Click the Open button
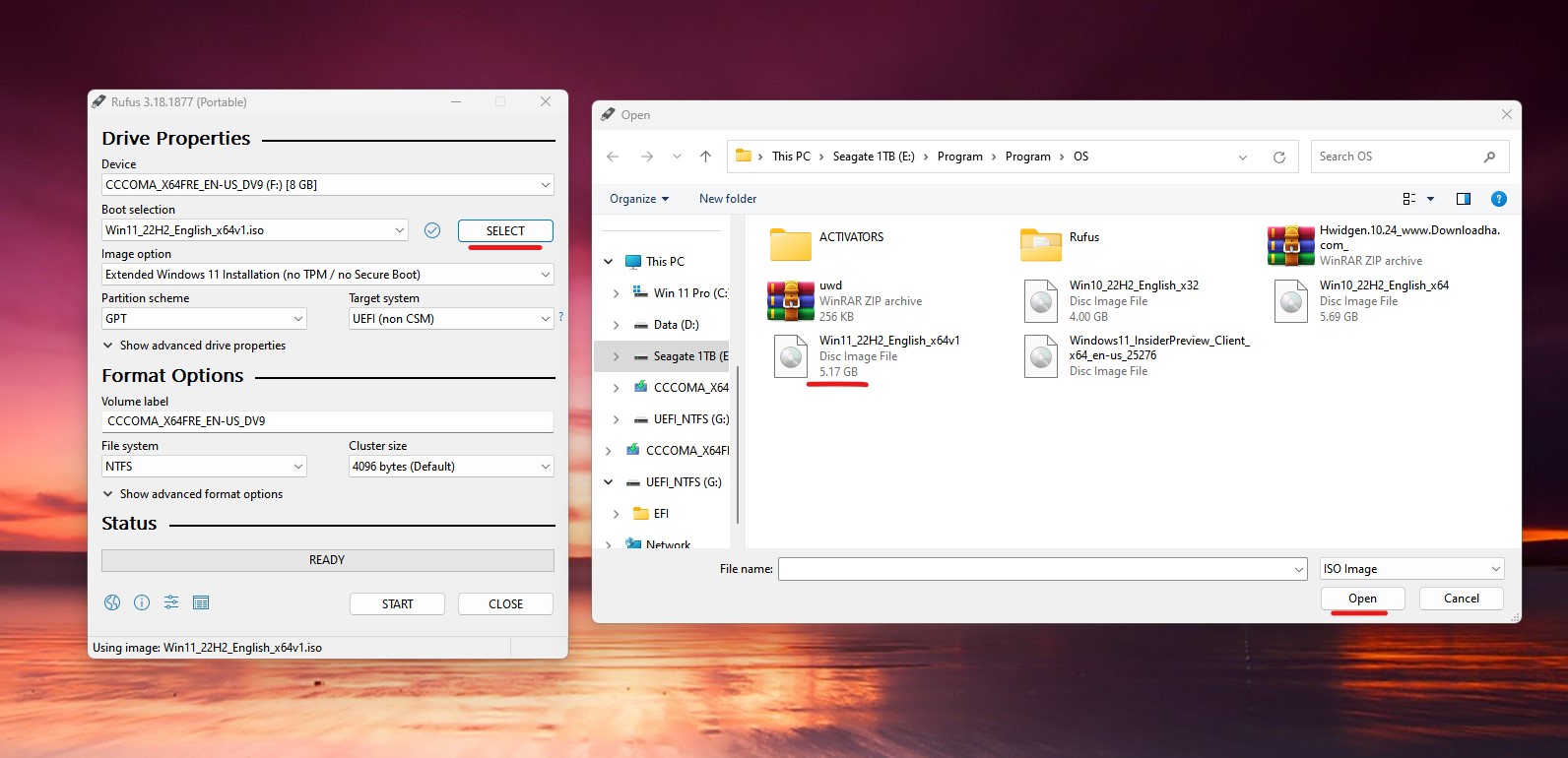This screenshot has width=1568, height=758. tap(1362, 599)
